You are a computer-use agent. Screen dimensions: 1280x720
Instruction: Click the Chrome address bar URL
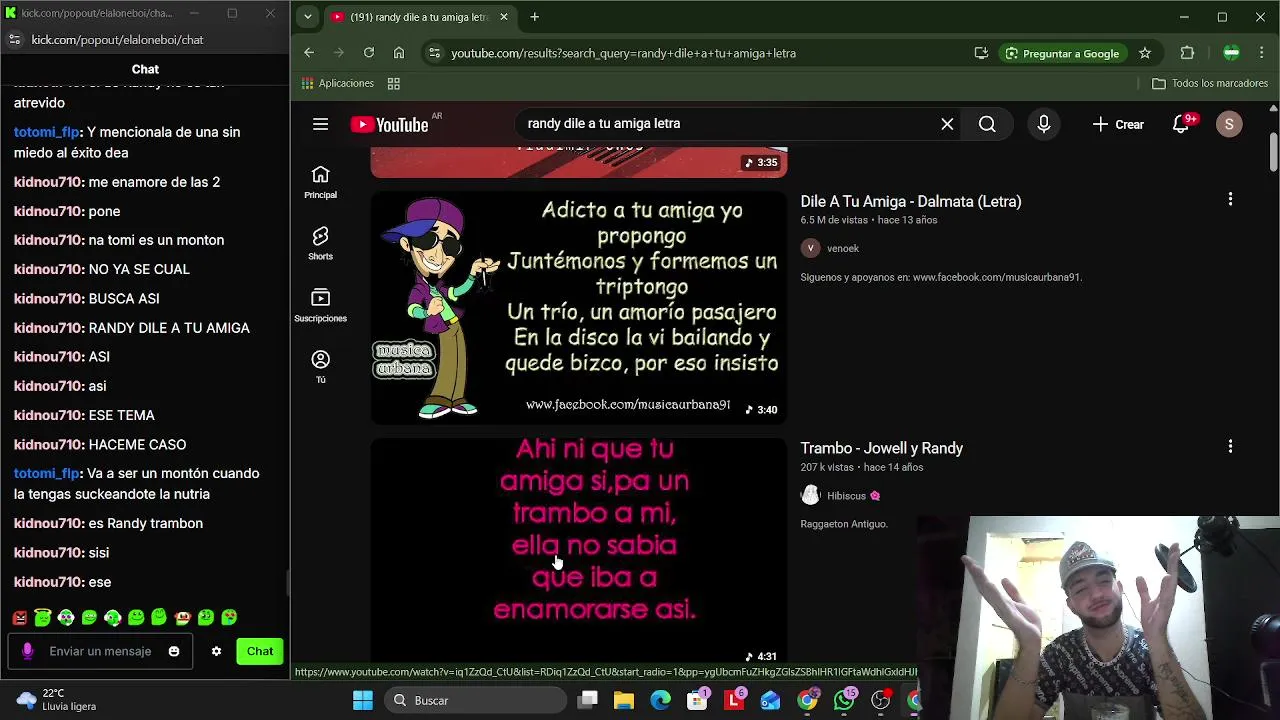pyautogui.click(x=623, y=53)
